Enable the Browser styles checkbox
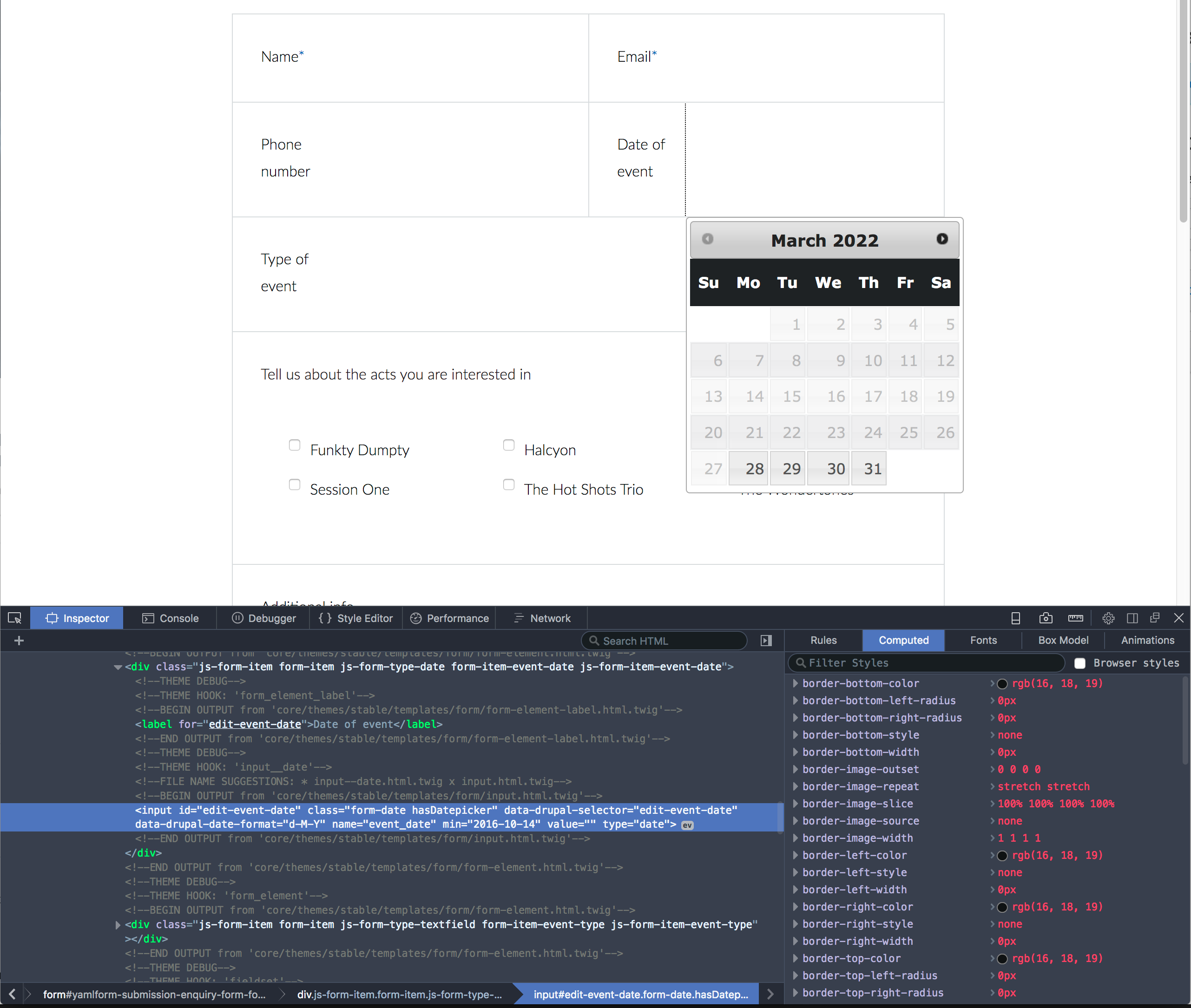Screen dimensions: 1191x1008 click(x=1079, y=663)
